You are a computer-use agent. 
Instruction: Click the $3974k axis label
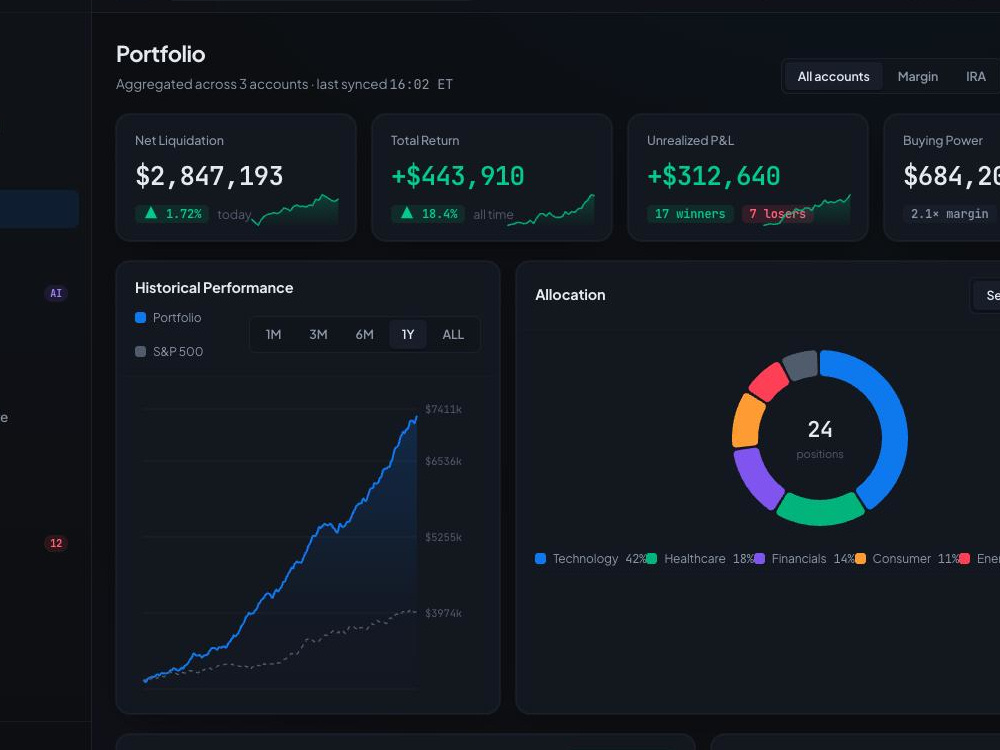pos(443,613)
